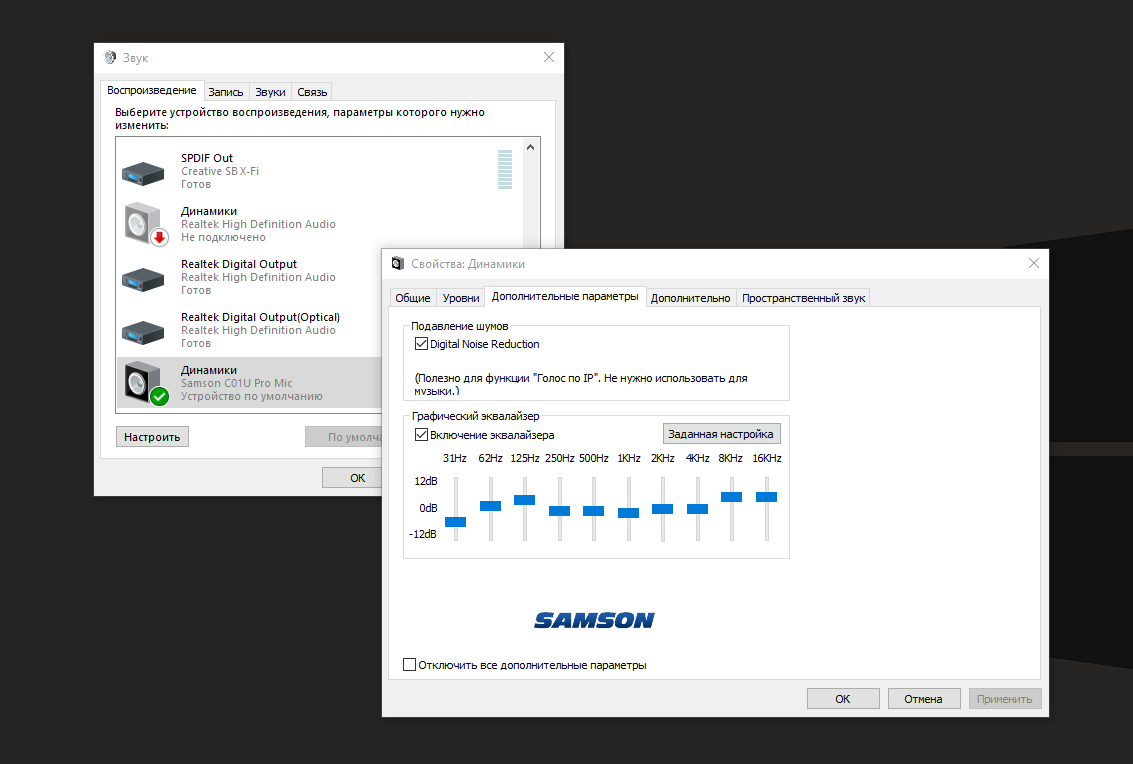Click the 'Не подключено' status text
Image resolution: width=1133 pixels, height=764 pixels.
223,237
